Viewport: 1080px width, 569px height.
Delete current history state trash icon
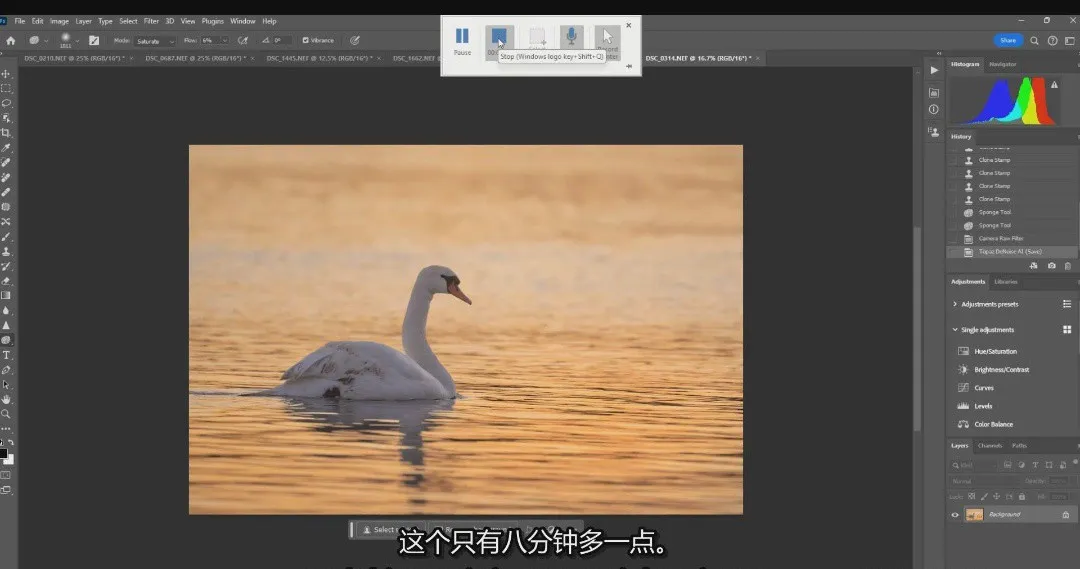(1068, 266)
